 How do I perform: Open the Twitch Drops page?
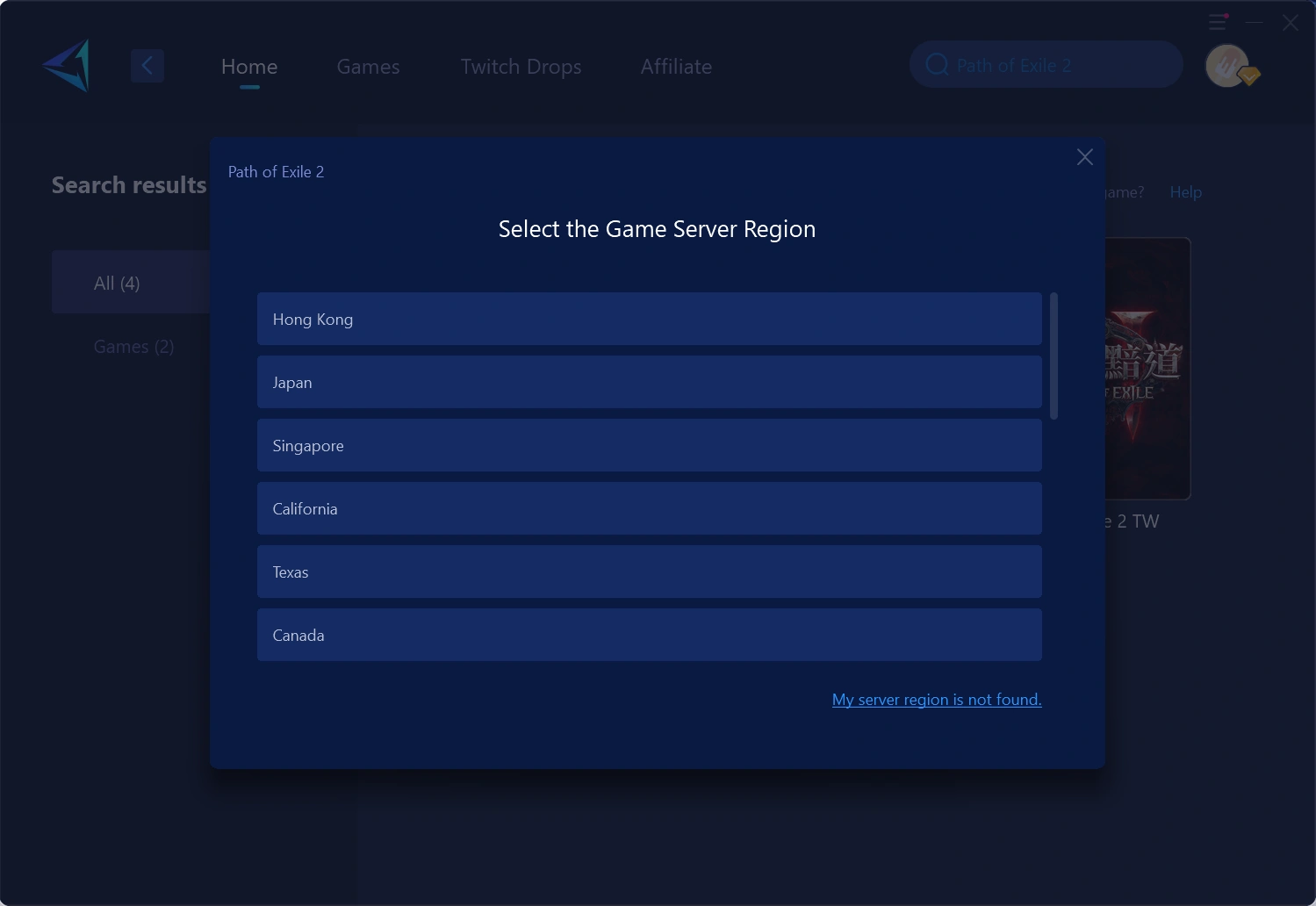pos(521,66)
